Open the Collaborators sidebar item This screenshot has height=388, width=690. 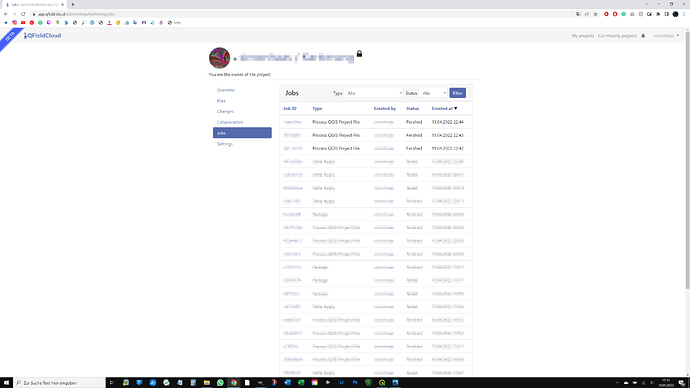(230, 122)
